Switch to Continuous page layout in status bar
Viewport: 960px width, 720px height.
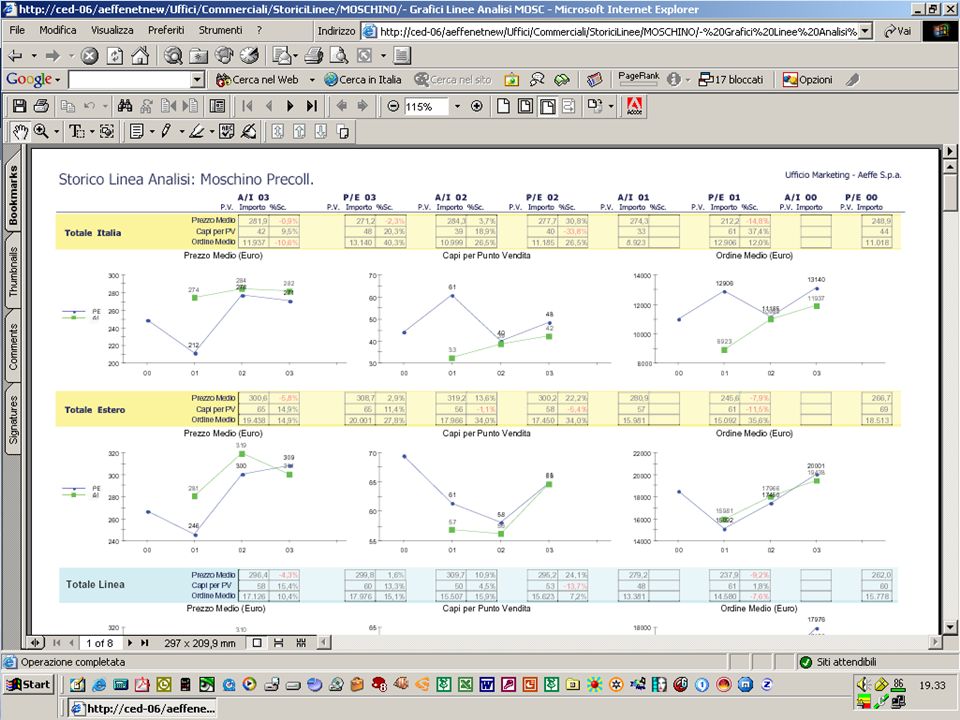pos(279,643)
